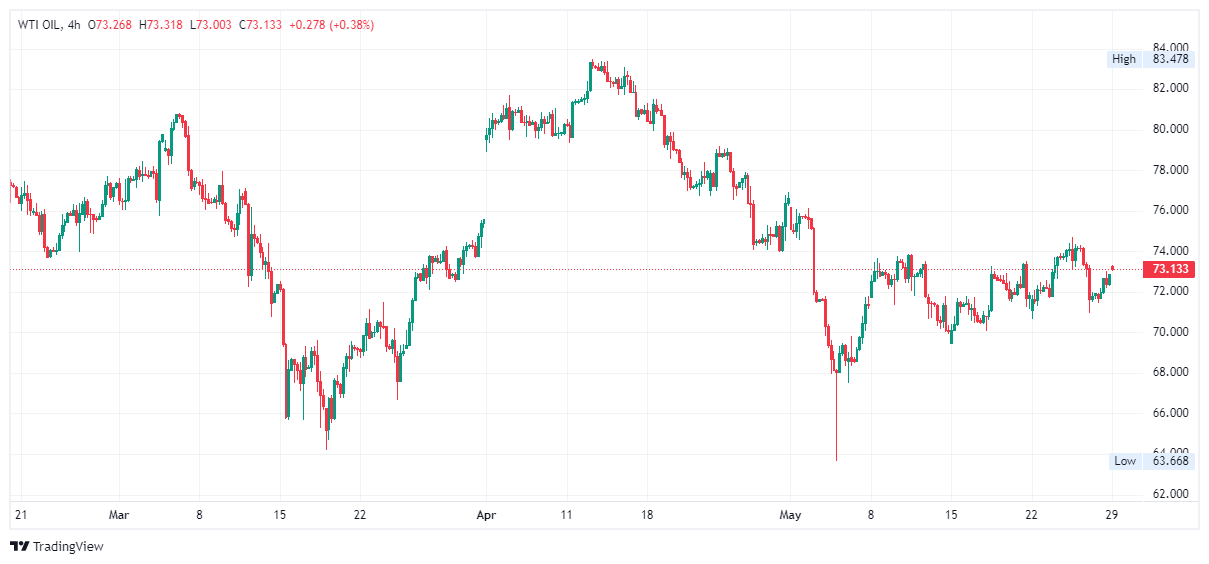1209x564 pixels.
Task: Click the +0.278 (+0.38%) change value
Action: pyautogui.click(x=331, y=24)
